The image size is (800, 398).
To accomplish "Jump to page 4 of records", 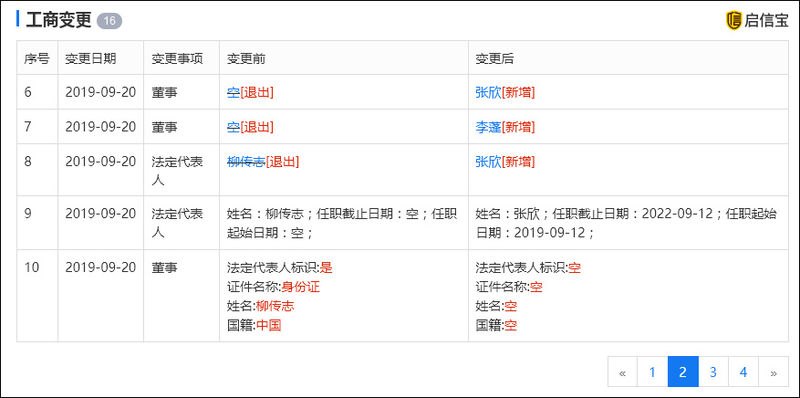I will 743,372.
